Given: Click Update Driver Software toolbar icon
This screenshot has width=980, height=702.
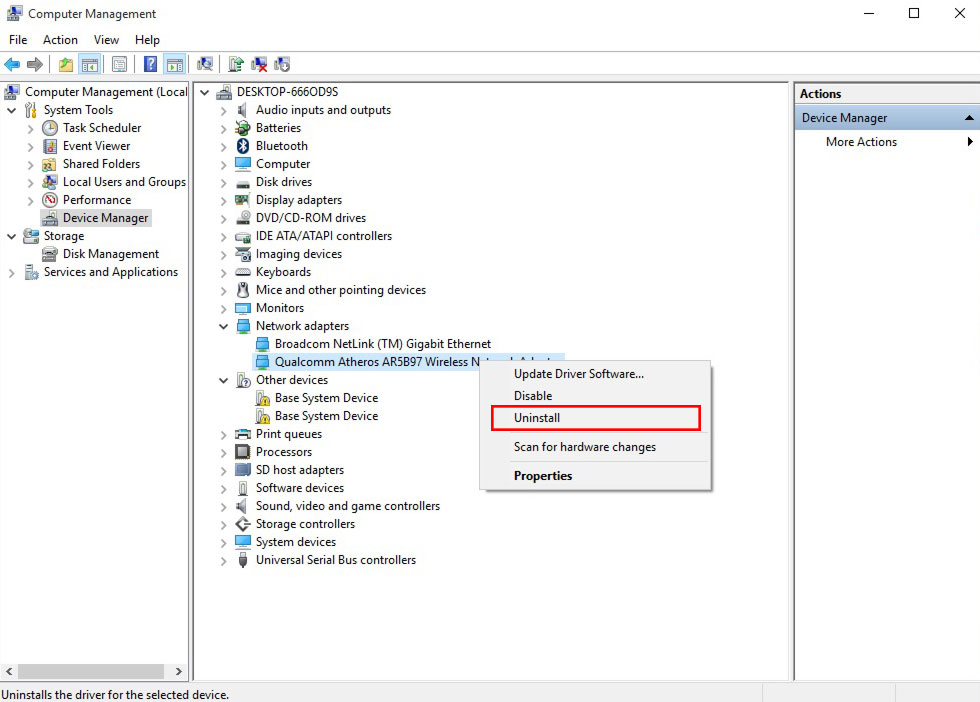Looking at the screenshot, I should tap(236, 64).
